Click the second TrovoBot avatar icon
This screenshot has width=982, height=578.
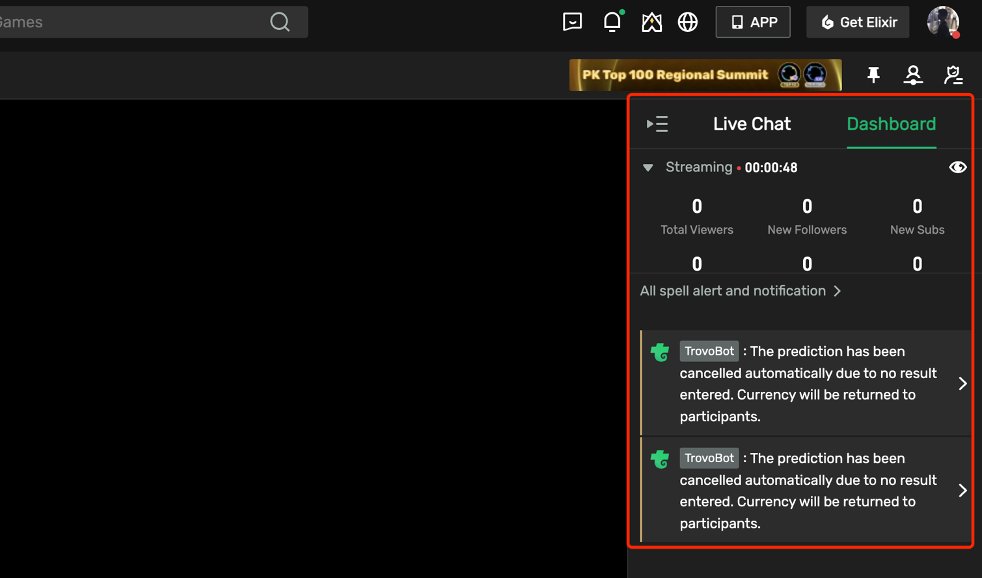pyautogui.click(x=660, y=459)
